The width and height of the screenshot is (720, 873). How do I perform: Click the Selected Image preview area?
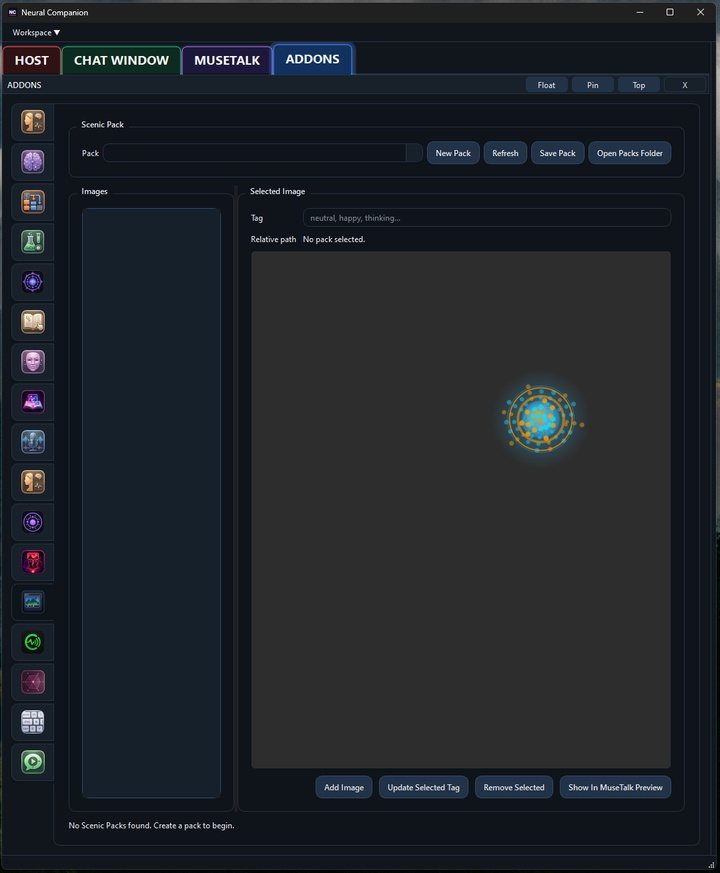[461, 510]
